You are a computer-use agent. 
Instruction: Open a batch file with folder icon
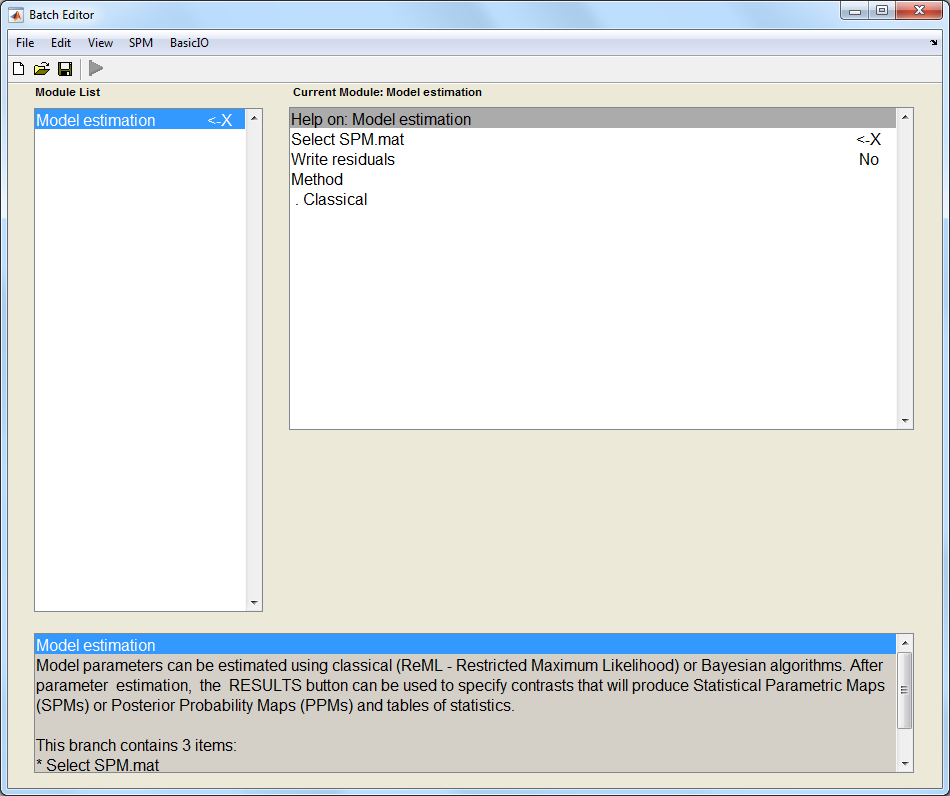tap(42, 69)
